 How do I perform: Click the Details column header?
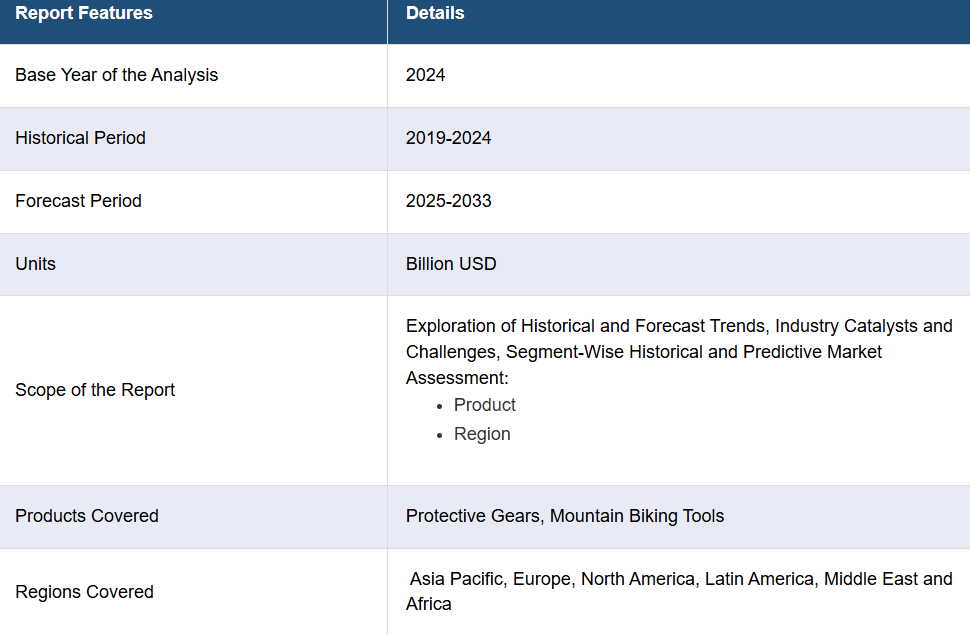(435, 13)
